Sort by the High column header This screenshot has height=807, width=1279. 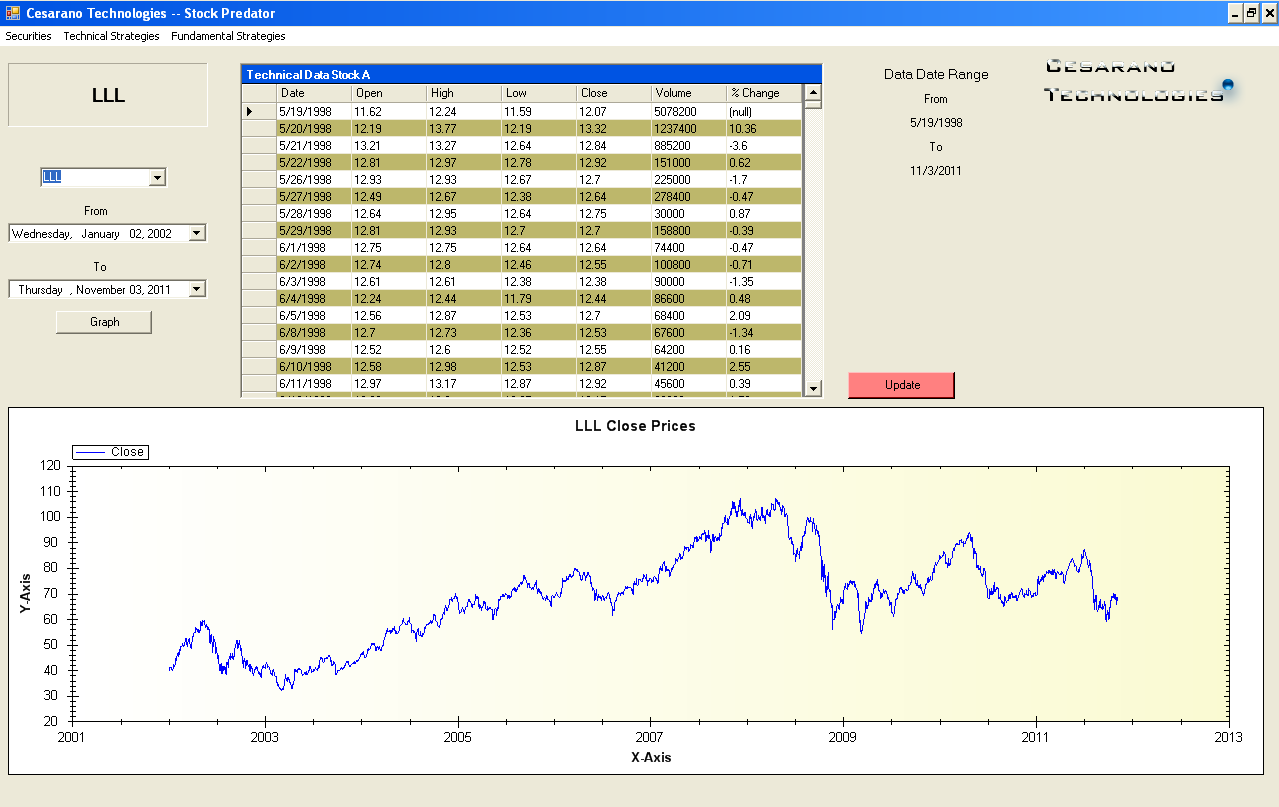(x=464, y=93)
